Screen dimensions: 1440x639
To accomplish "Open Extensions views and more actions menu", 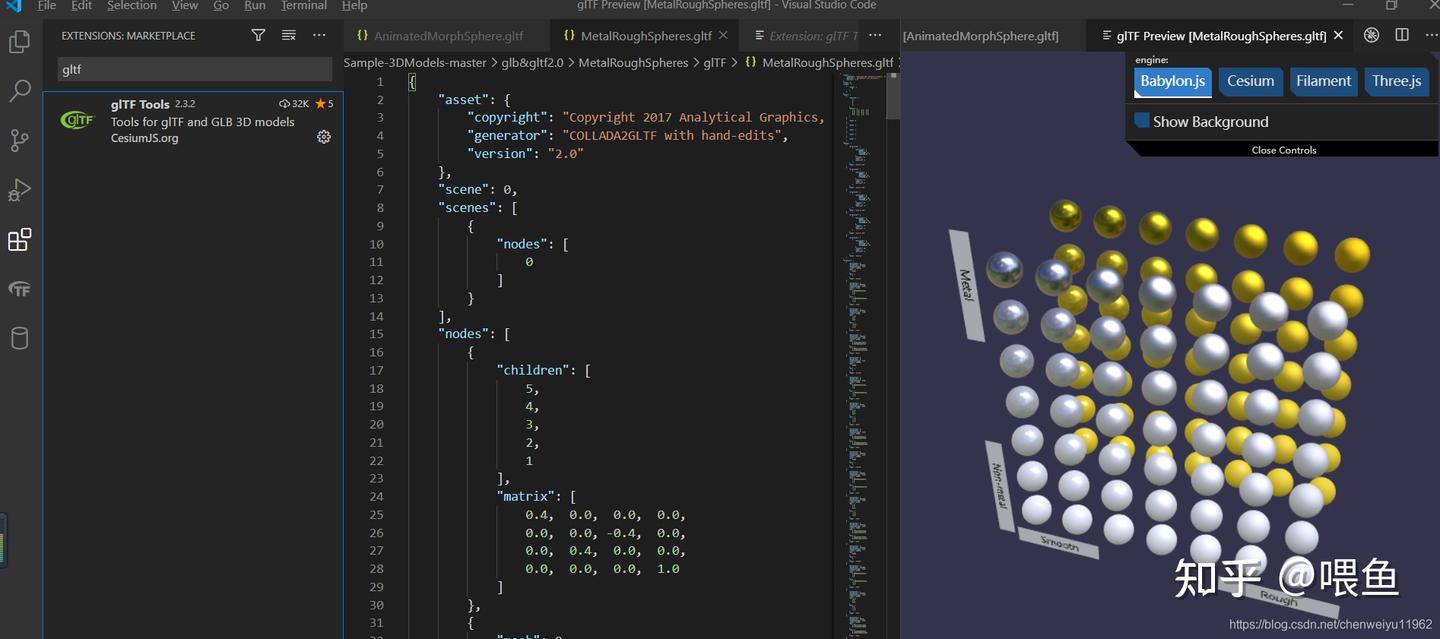I will pos(319,35).
